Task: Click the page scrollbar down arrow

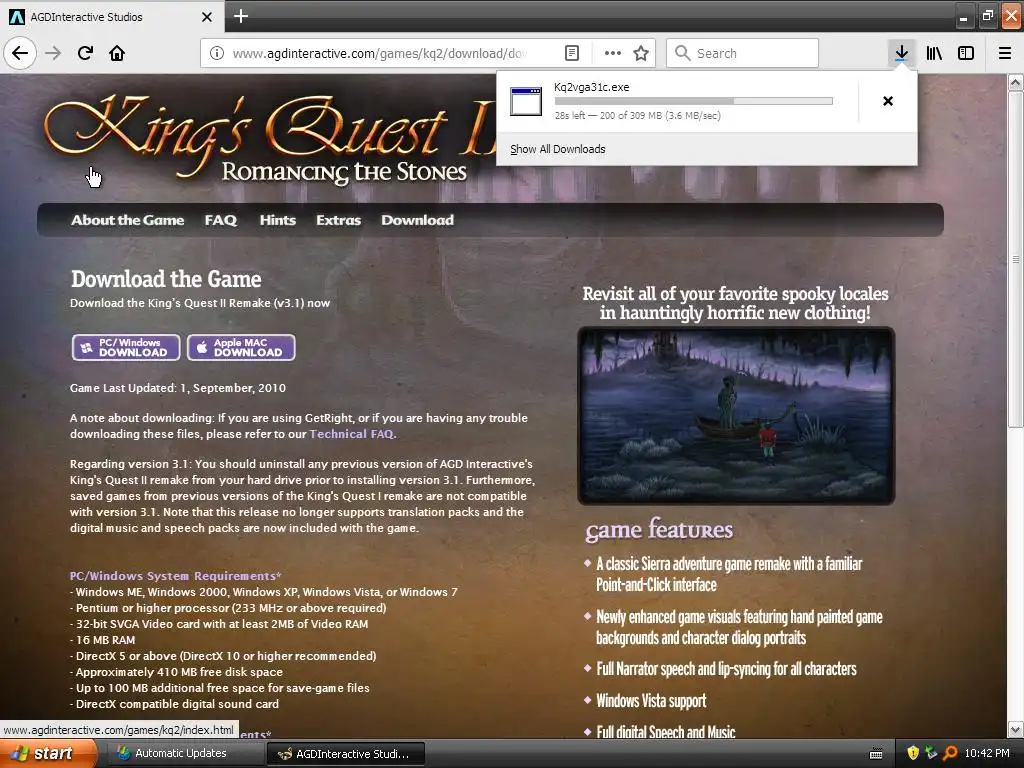Action: pyautogui.click(x=1015, y=729)
